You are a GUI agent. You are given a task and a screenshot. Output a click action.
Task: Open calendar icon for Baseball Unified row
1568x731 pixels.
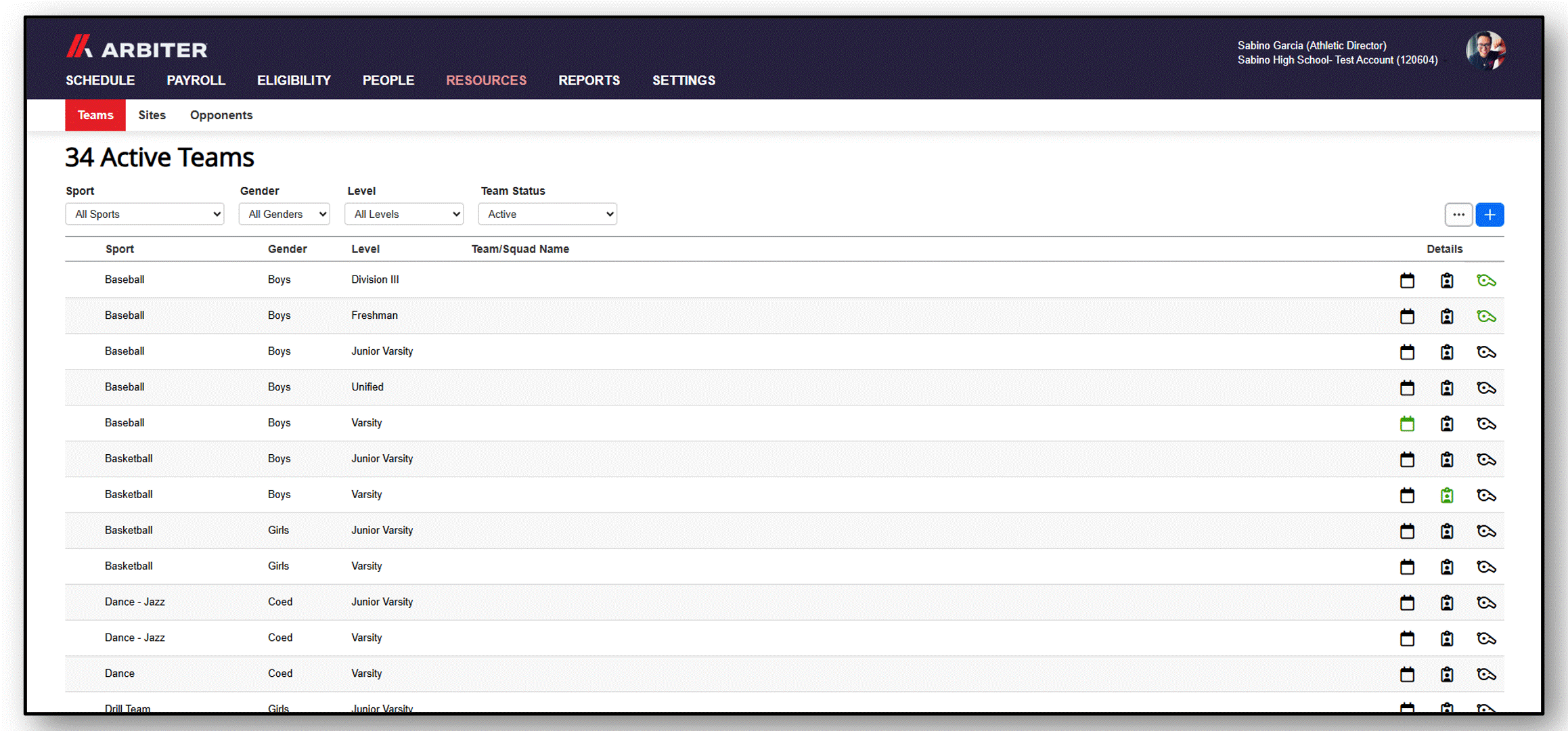[1407, 388]
